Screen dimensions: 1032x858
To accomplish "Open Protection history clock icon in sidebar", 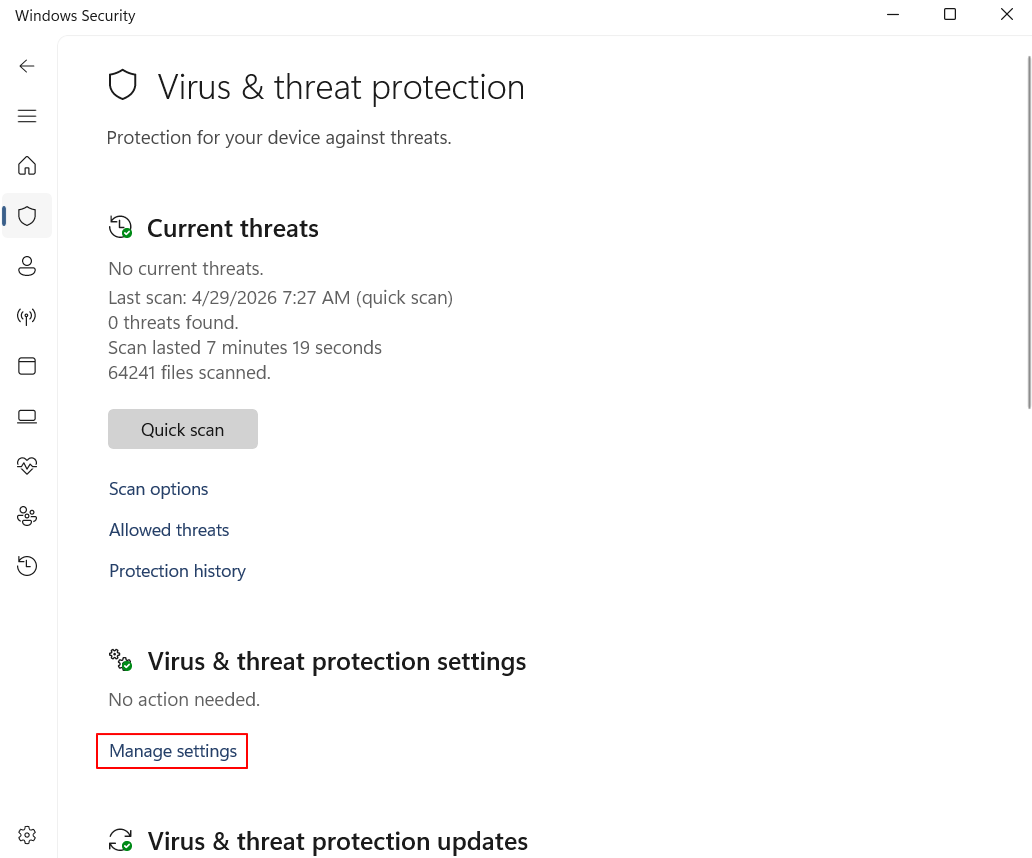I will tap(27, 566).
